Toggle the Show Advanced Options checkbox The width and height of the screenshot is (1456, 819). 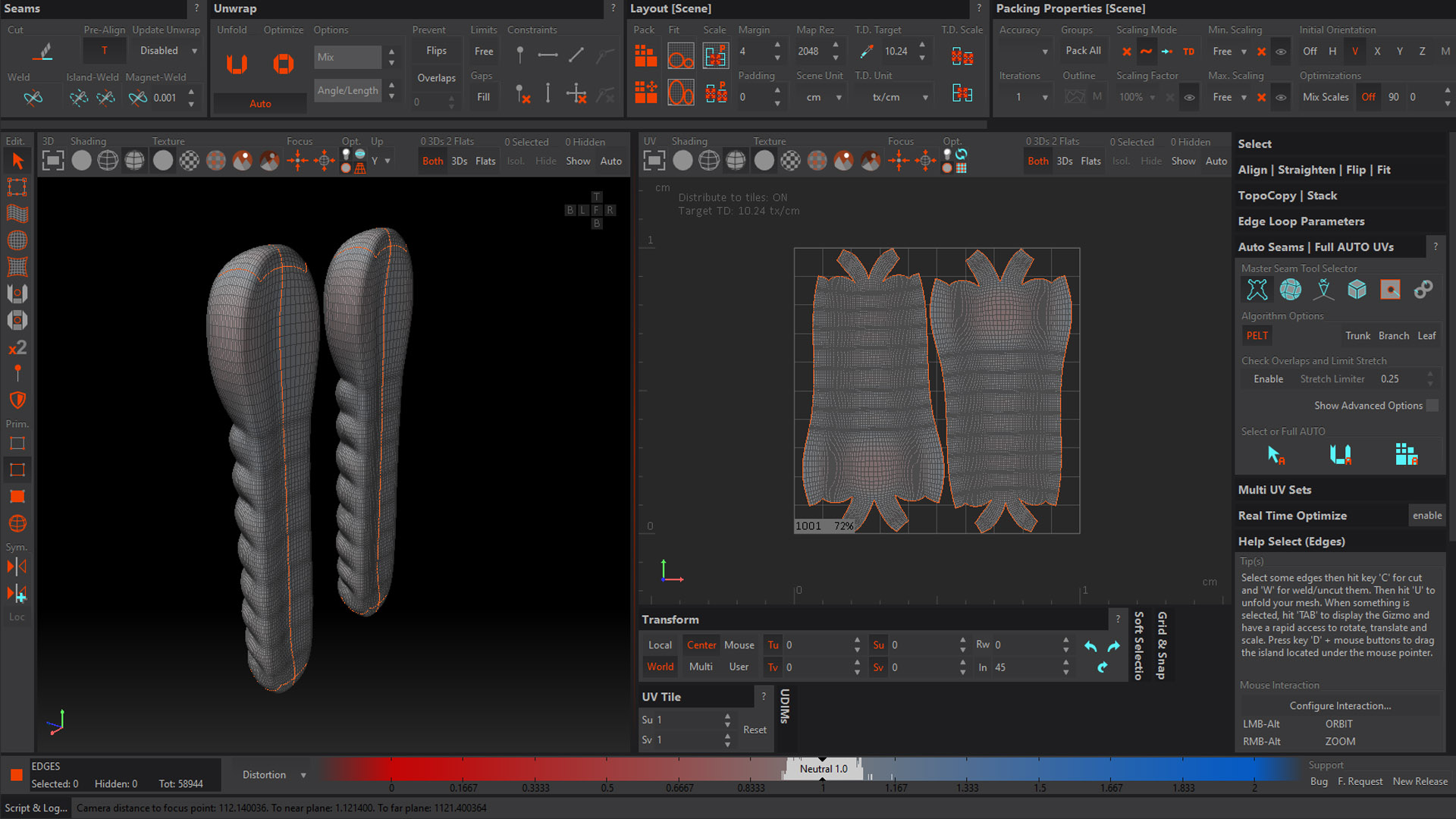pyautogui.click(x=1432, y=406)
